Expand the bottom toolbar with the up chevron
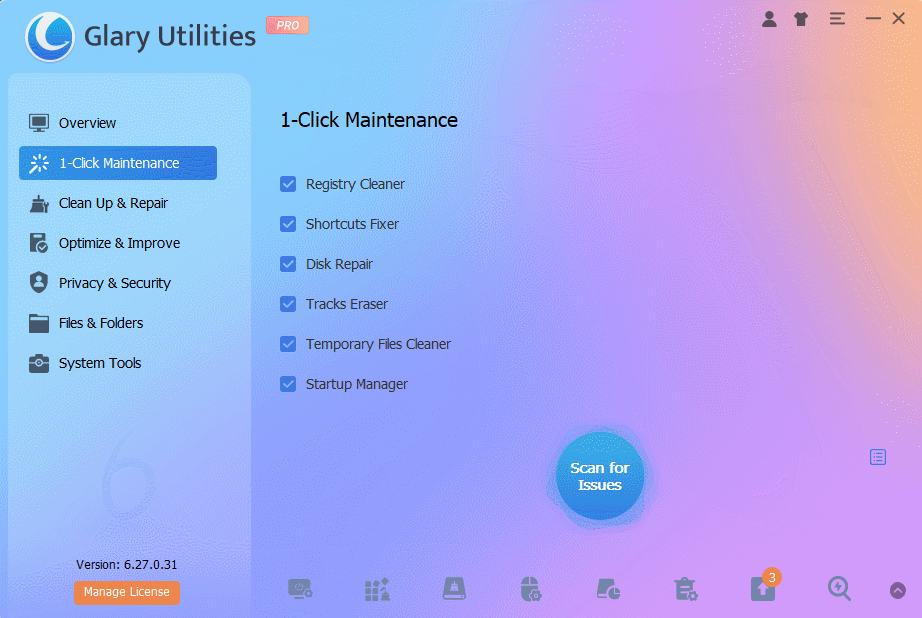Screen dimensions: 922x618 898,590
